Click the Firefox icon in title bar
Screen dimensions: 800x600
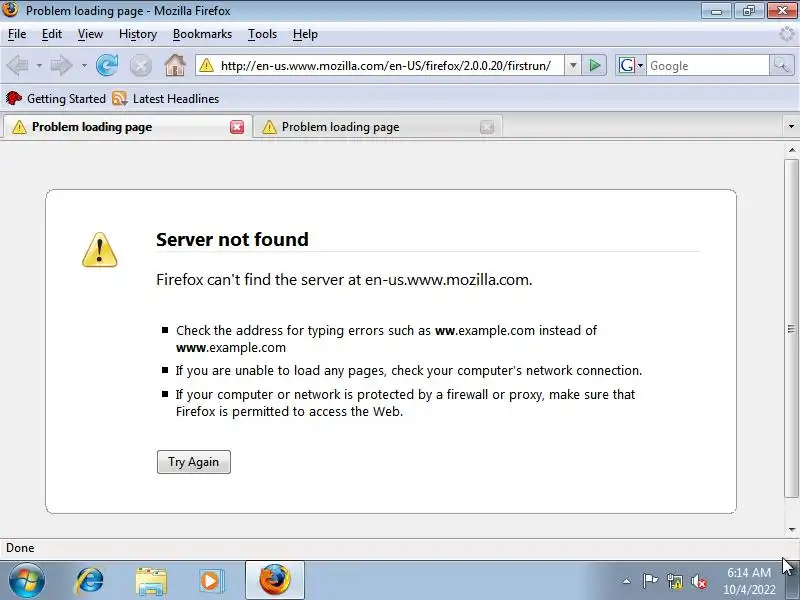pyautogui.click(x=10, y=10)
